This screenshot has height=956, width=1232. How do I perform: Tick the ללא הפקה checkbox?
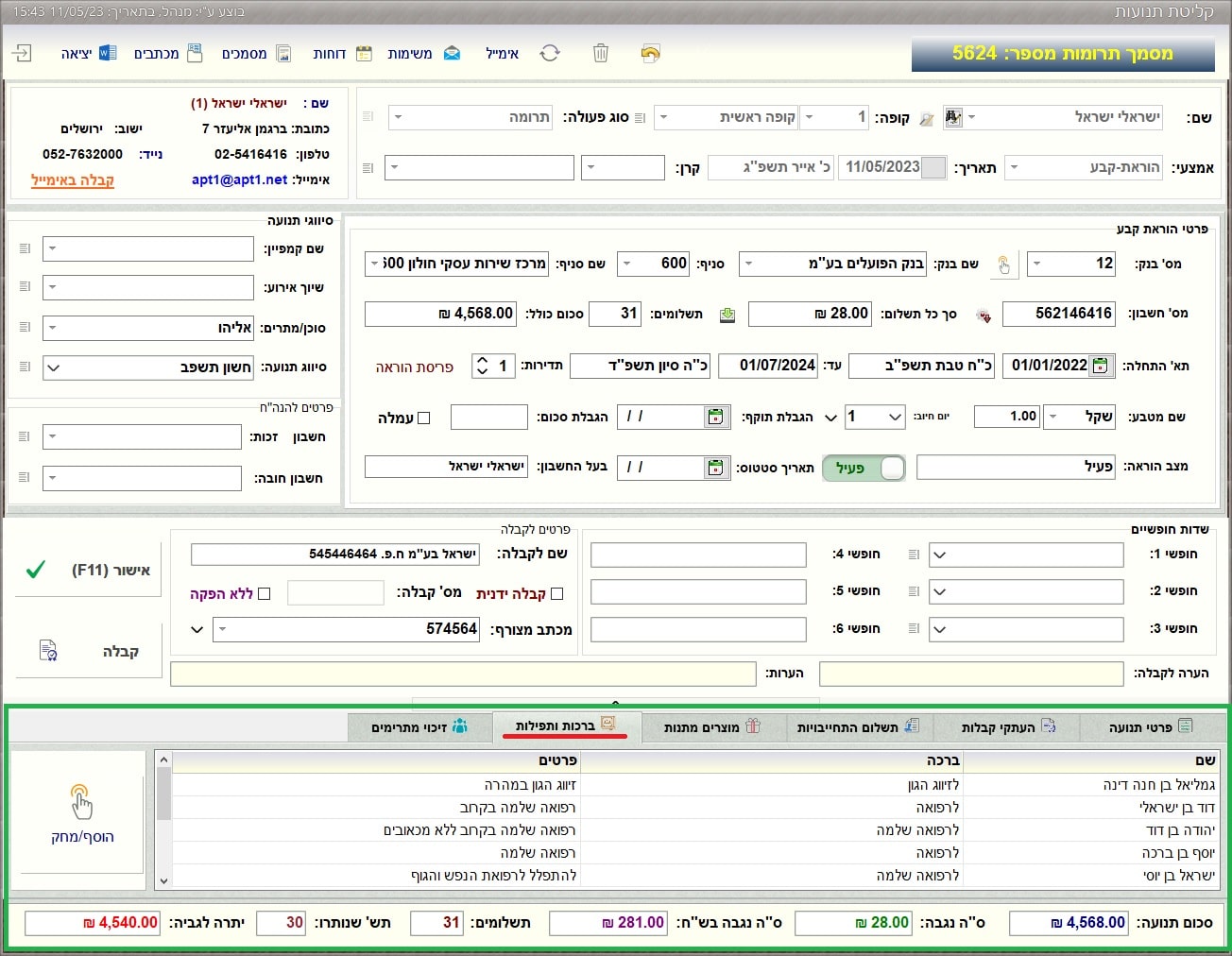pyautogui.click(x=265, y=593)
